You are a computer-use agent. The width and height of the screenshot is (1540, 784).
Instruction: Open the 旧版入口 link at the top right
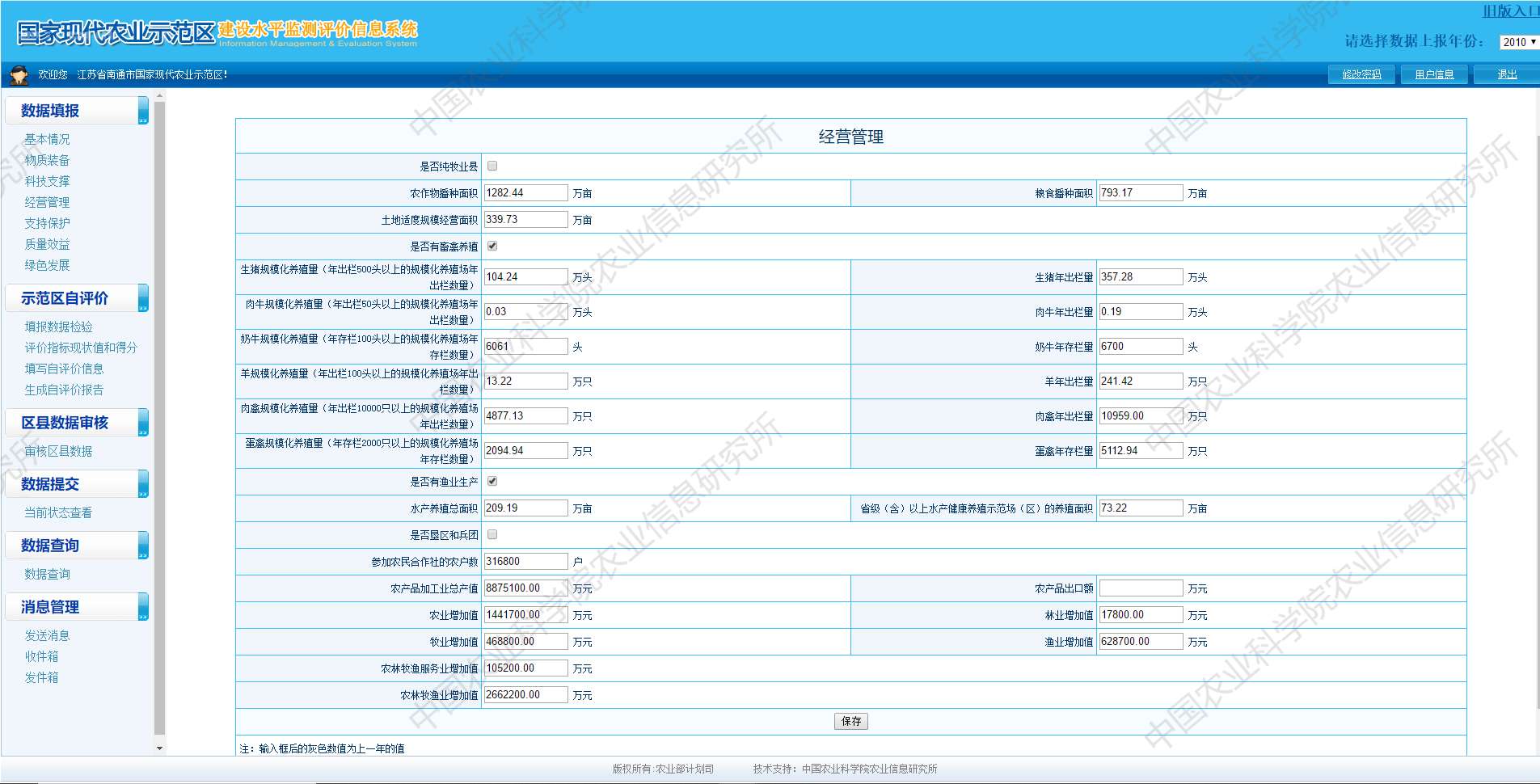tap(1509, 11)
